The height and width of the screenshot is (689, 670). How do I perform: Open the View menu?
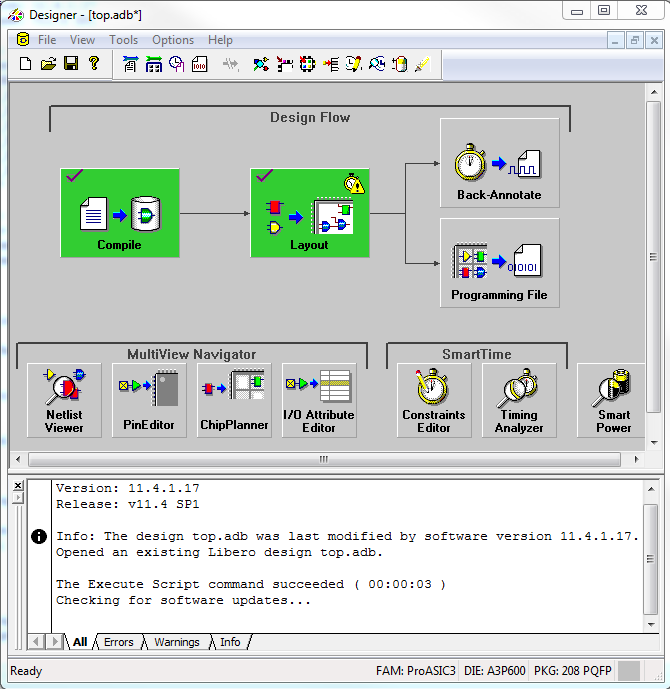pyautogui.click(x=82, y=40)
